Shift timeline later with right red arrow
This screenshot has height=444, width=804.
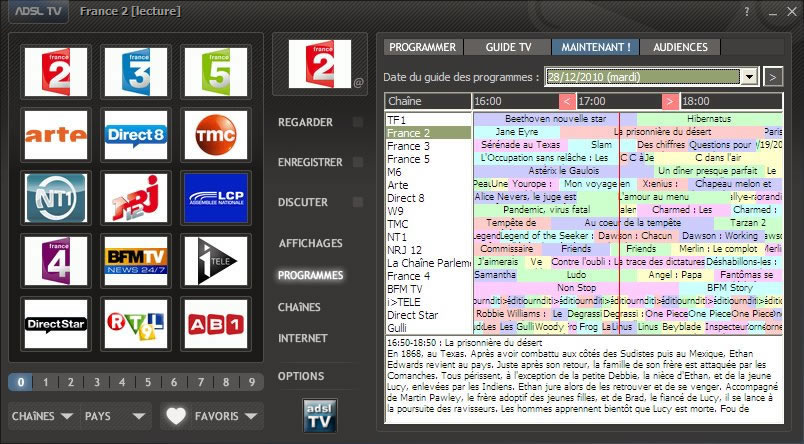[670, 102]
